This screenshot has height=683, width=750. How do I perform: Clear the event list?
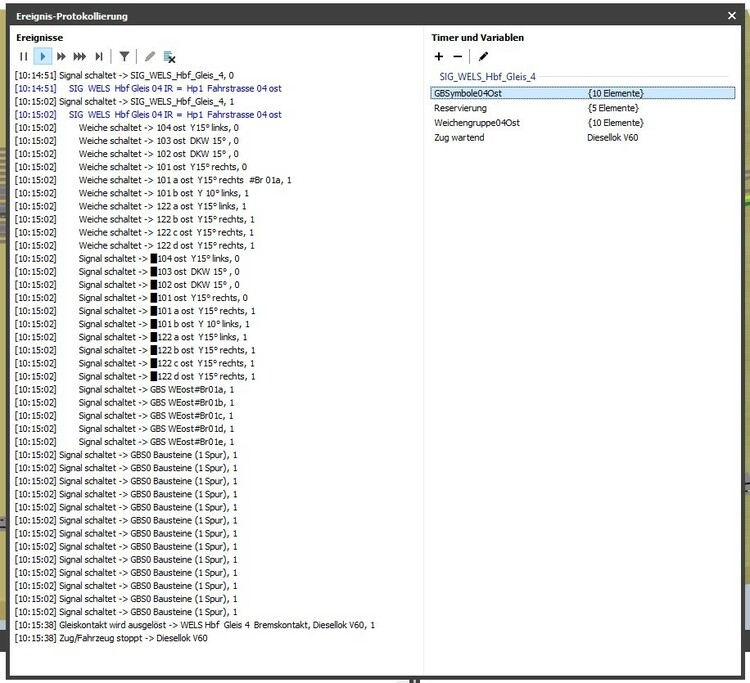[170, 57]
